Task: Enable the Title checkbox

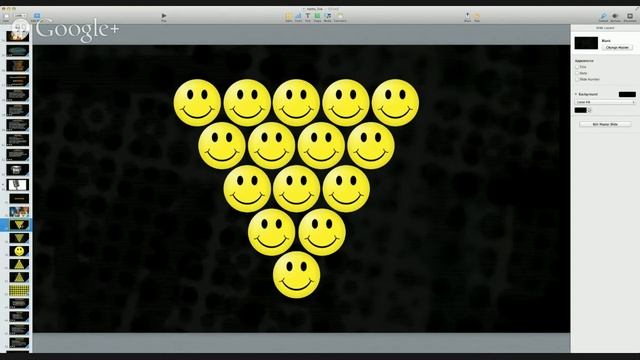Action: tap(577, 67)
